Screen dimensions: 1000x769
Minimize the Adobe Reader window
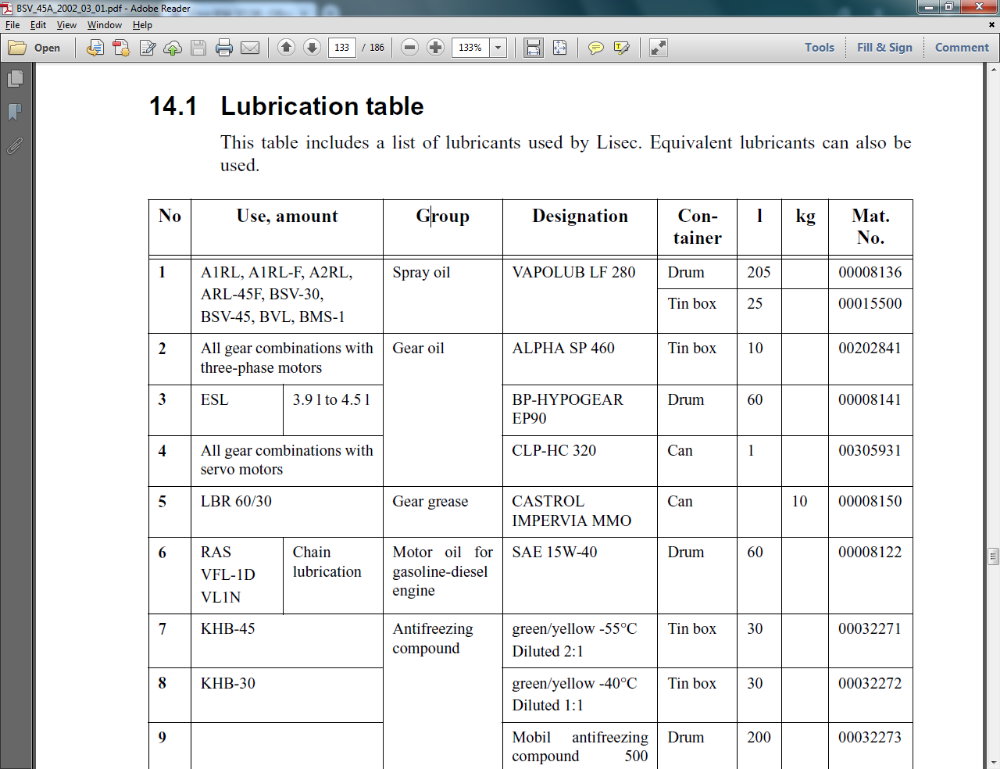click(x=929, y=7)
